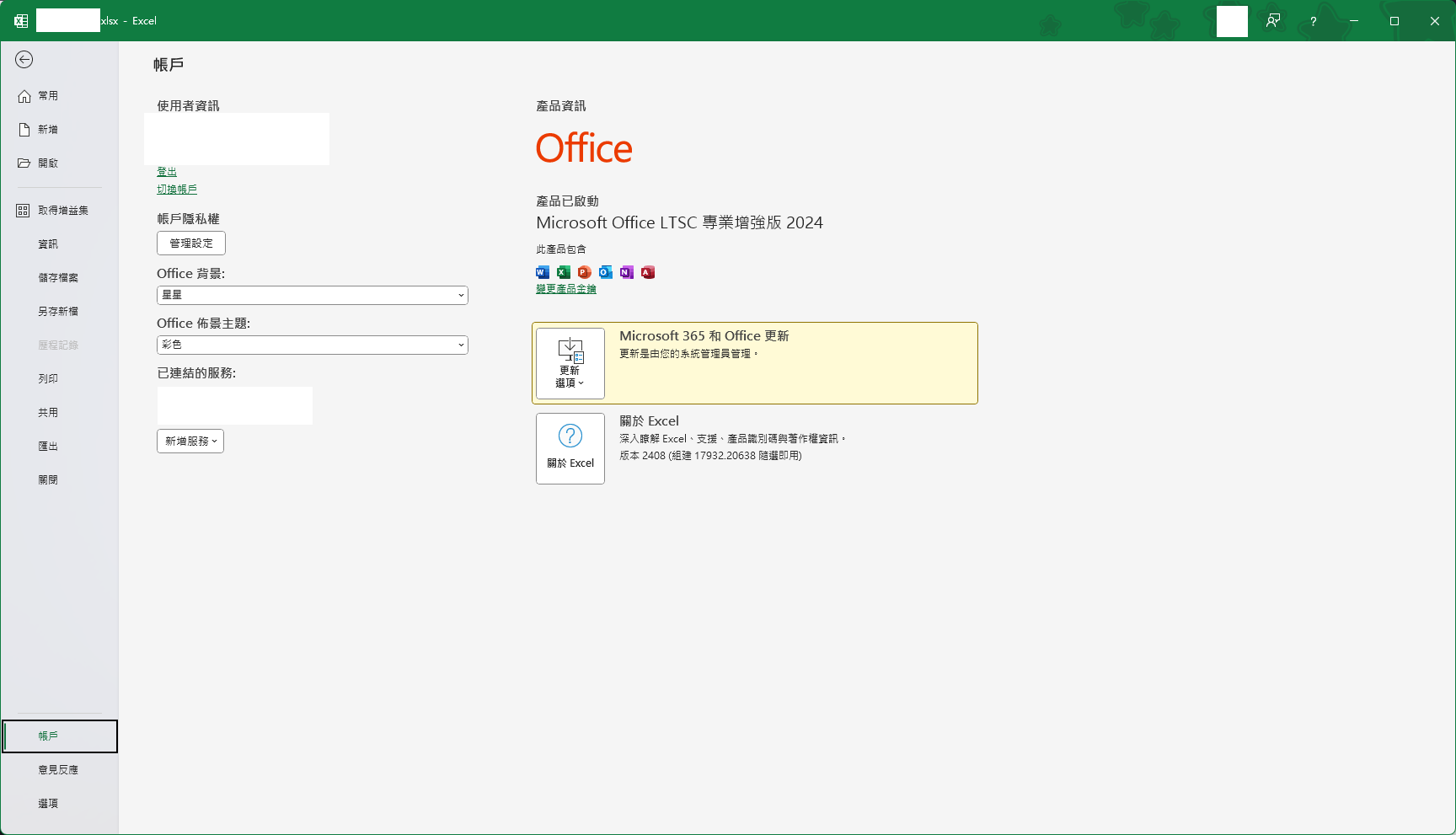The width and height of the screenshot is (1456, 835).
Task: Open the 匯出 export page
Action: (59, 447)
